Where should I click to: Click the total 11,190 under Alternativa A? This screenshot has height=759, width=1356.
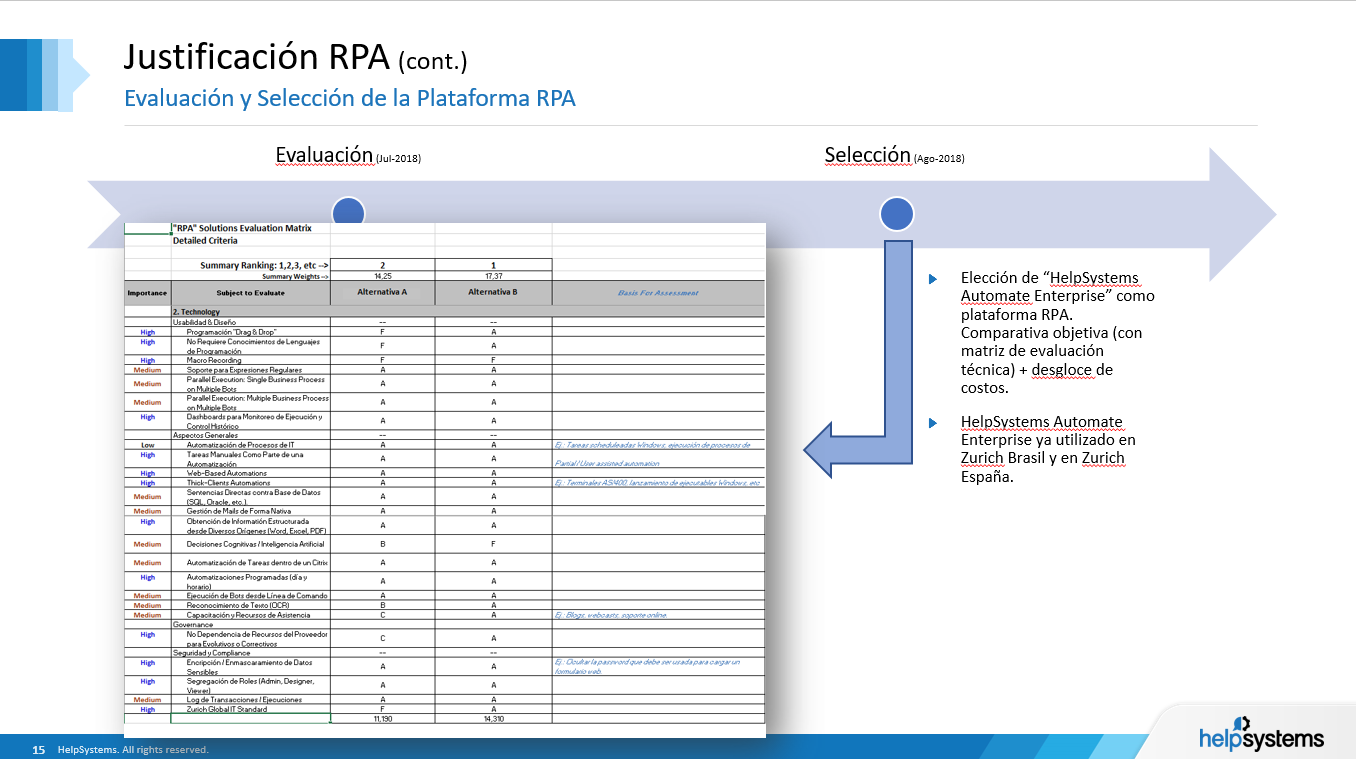(x=382, y=718)
